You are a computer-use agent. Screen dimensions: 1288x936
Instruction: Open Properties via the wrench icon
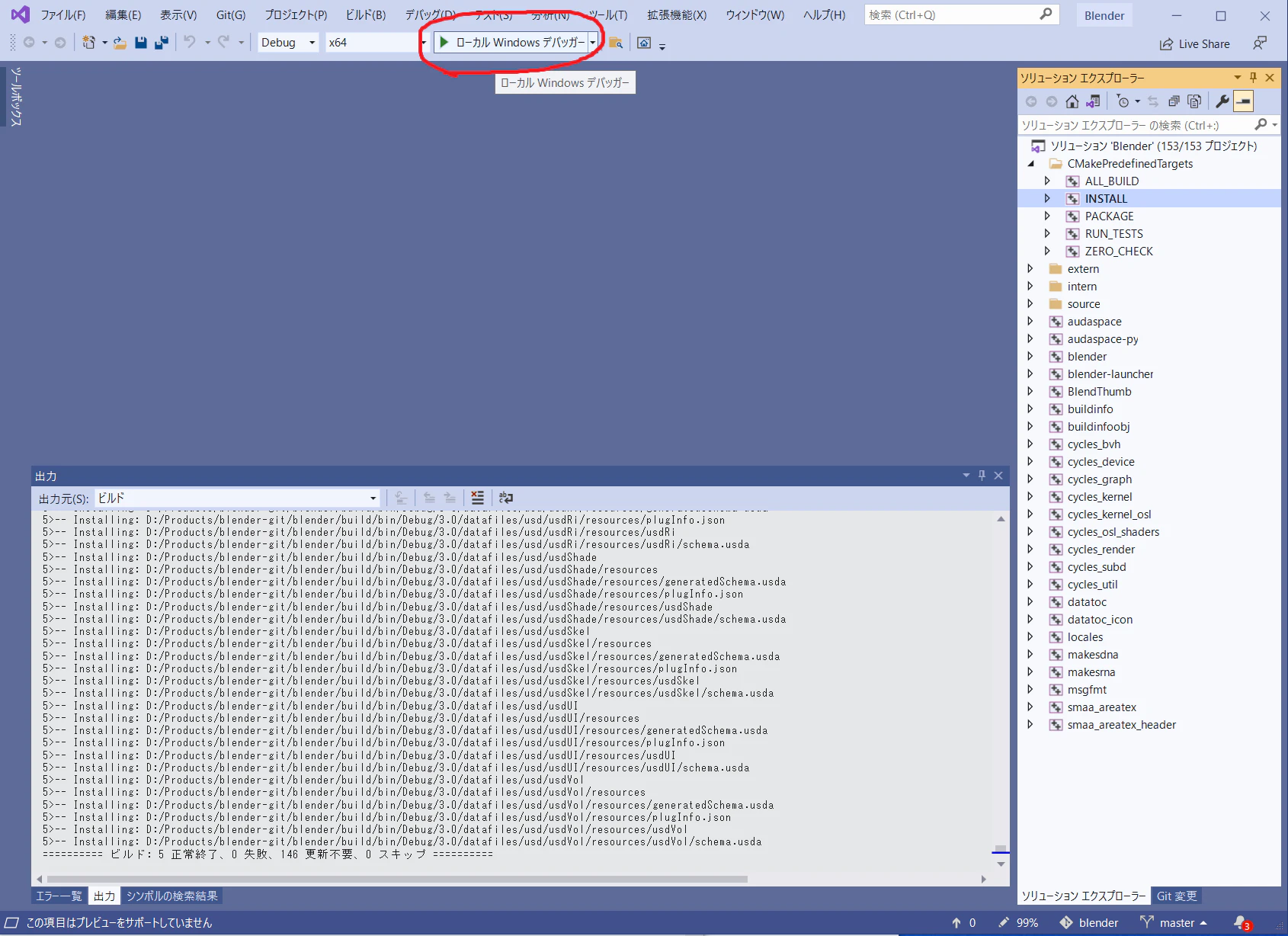1222,101
